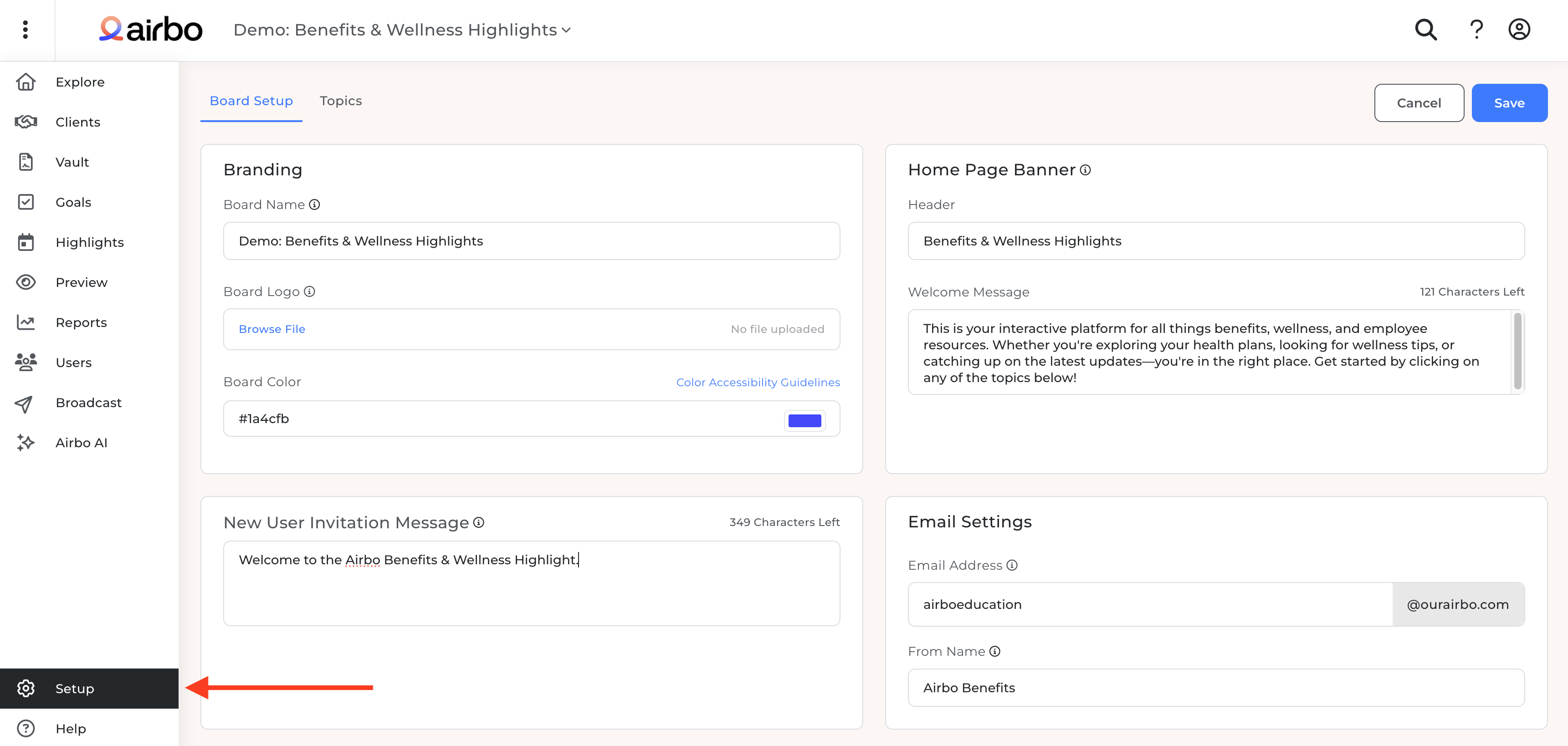Viewport: 1568px width, 746px height.
Task: Click the From Name input field
Action: point(1215,688)
